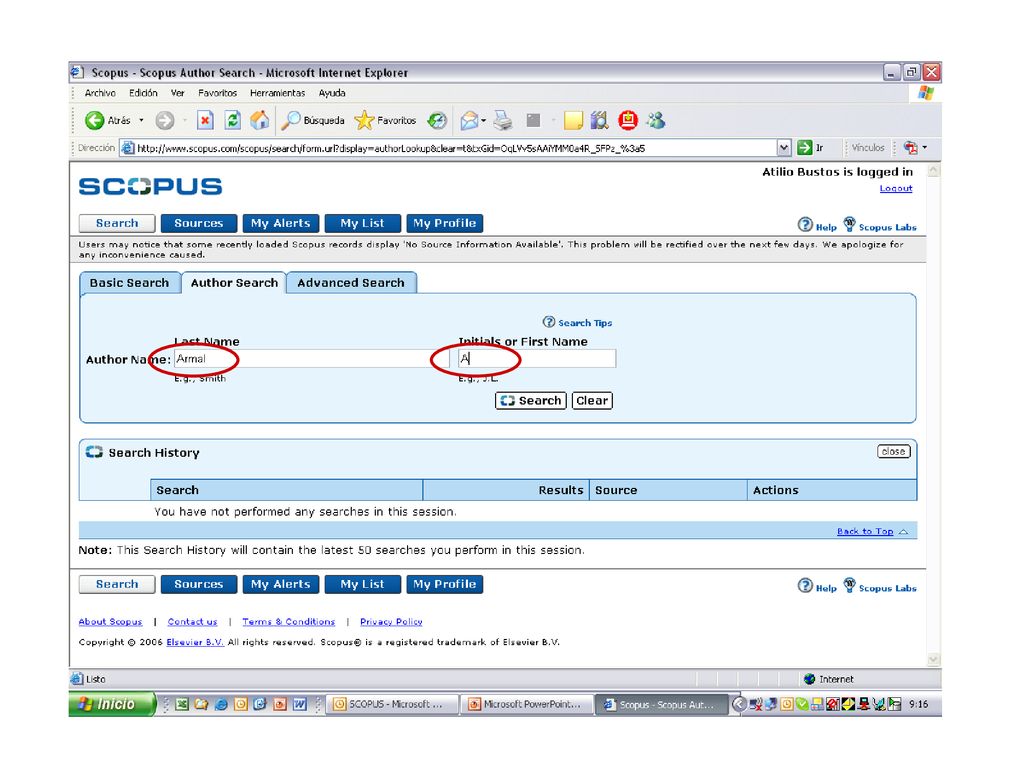The width and height of the screenshot is (1024, 768).
Task: Select the Author Search tab
Action: 234,283
